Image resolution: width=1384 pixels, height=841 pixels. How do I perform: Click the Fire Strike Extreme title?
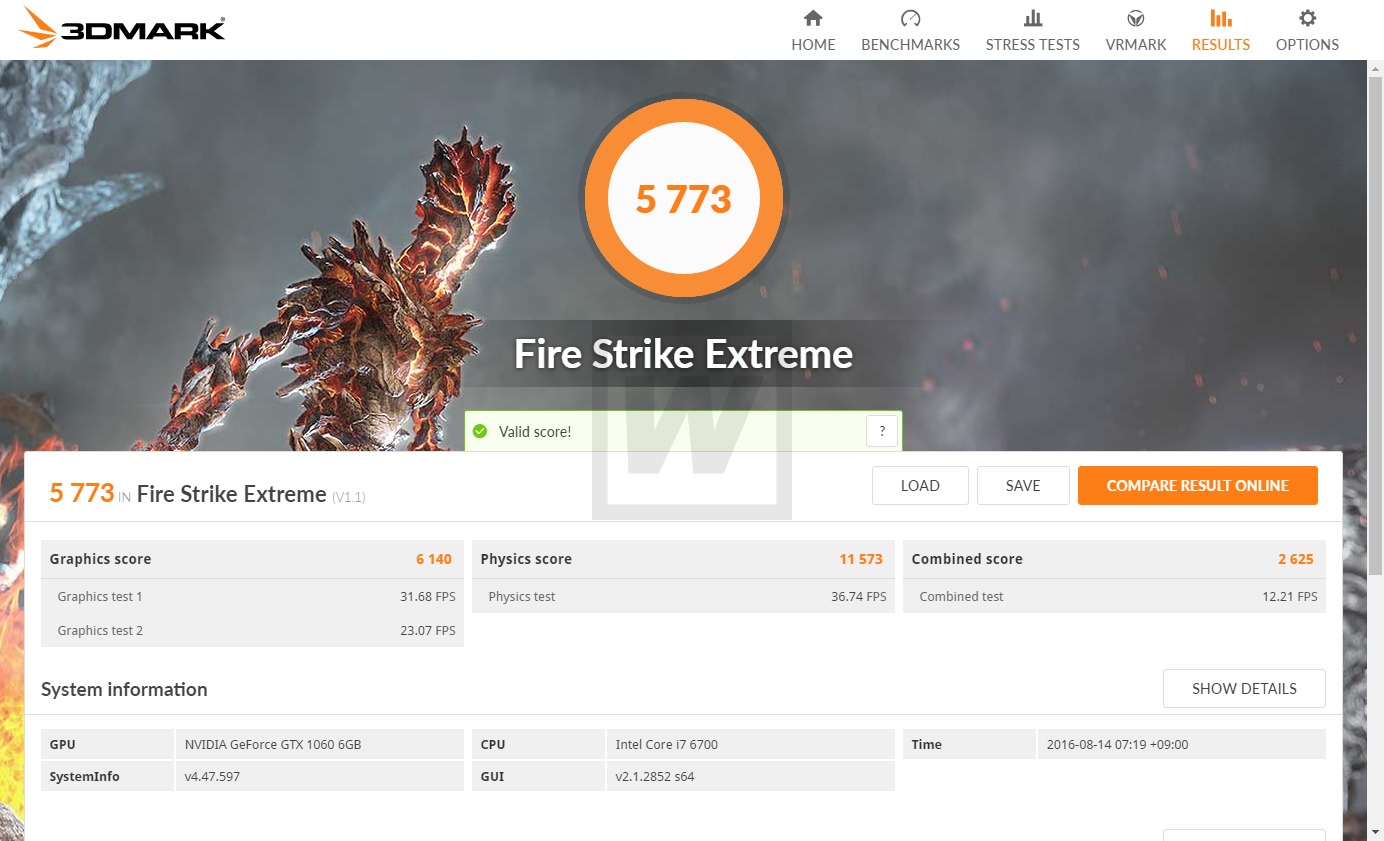(x=683, y=354)
